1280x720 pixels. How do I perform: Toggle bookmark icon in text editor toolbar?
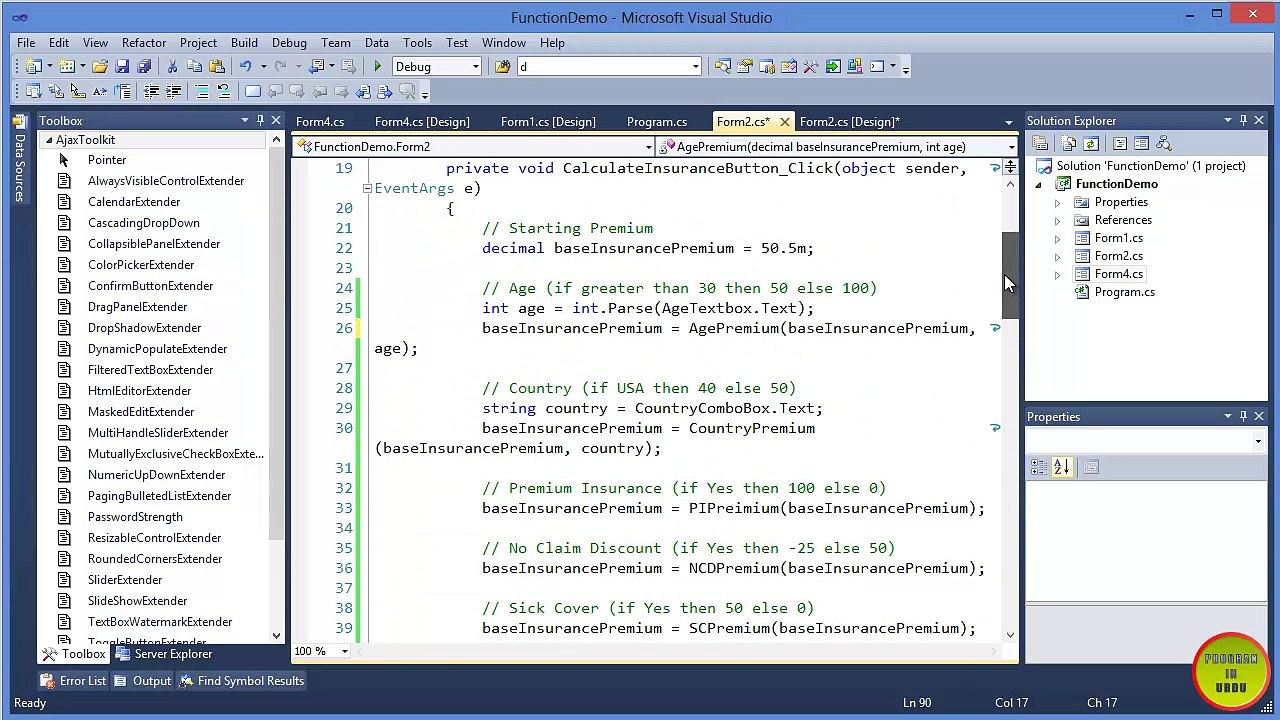point(252,91)
